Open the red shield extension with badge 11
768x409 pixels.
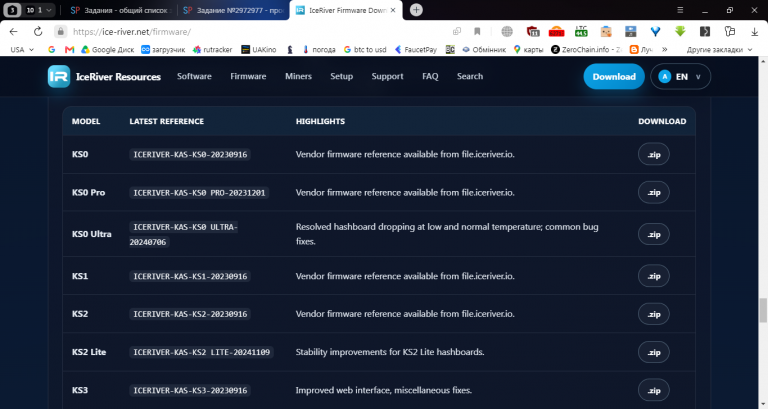(533, 31)
